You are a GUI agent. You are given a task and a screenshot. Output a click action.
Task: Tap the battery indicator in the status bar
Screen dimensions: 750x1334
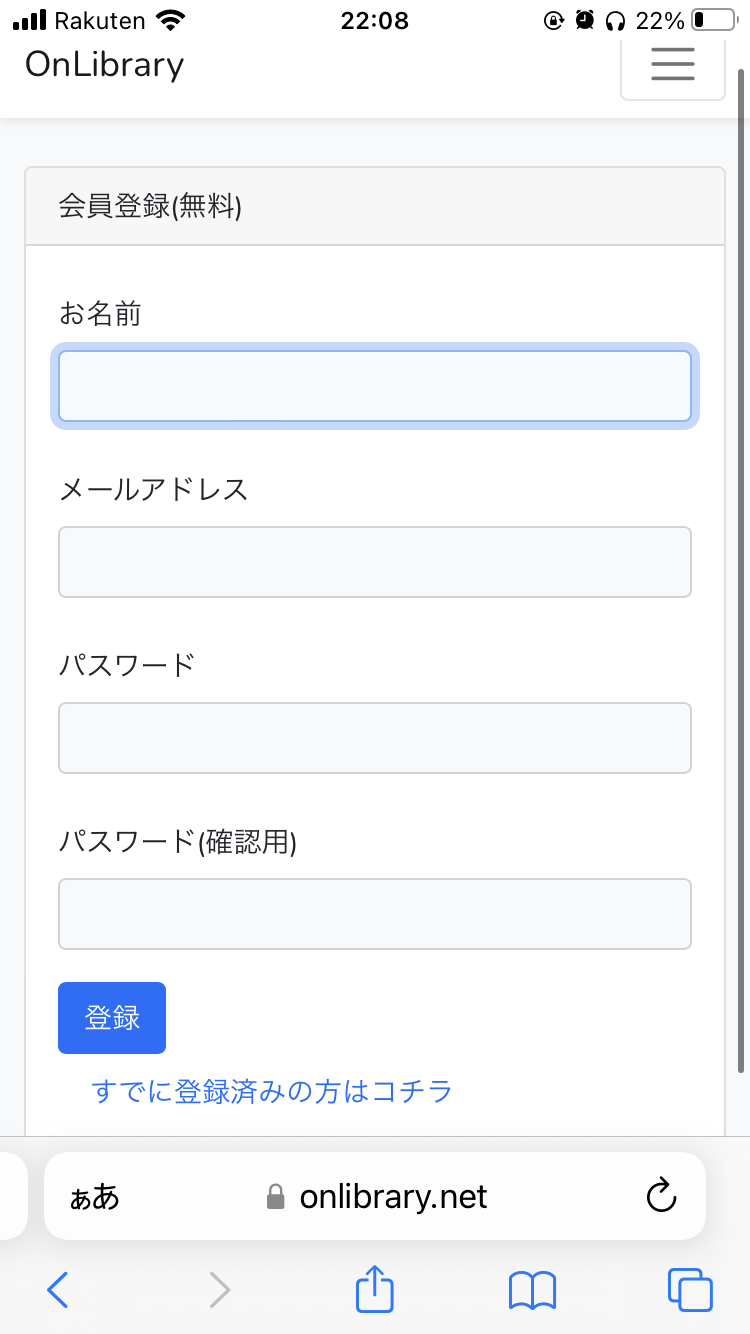coord(712,20)
